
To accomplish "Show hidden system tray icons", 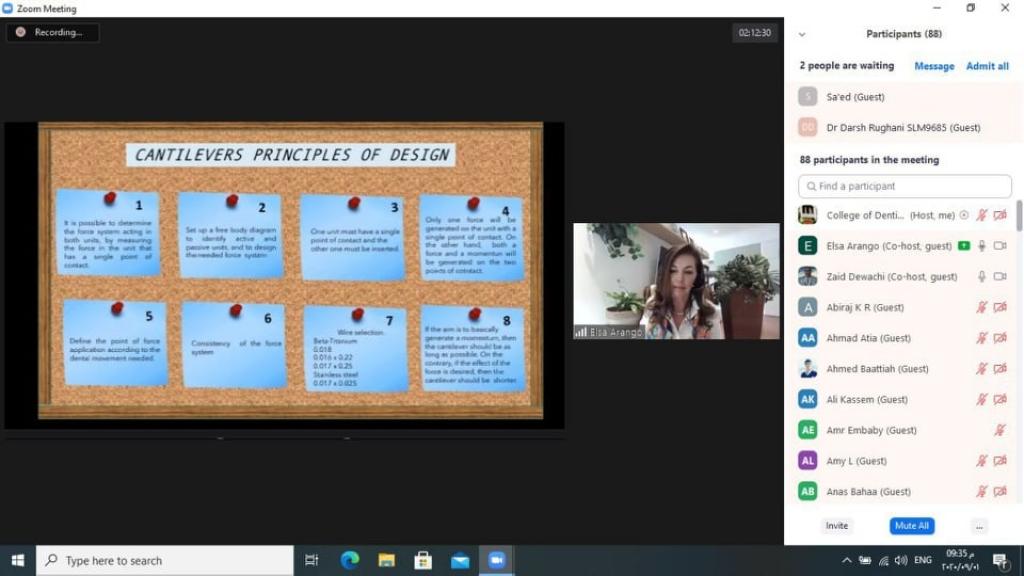I will coord(846,560).
